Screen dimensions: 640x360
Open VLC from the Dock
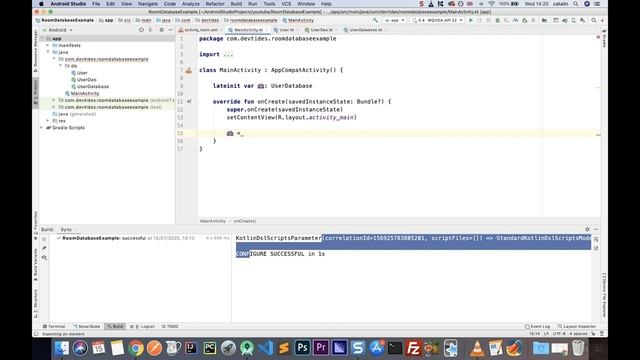pos(477,348)
